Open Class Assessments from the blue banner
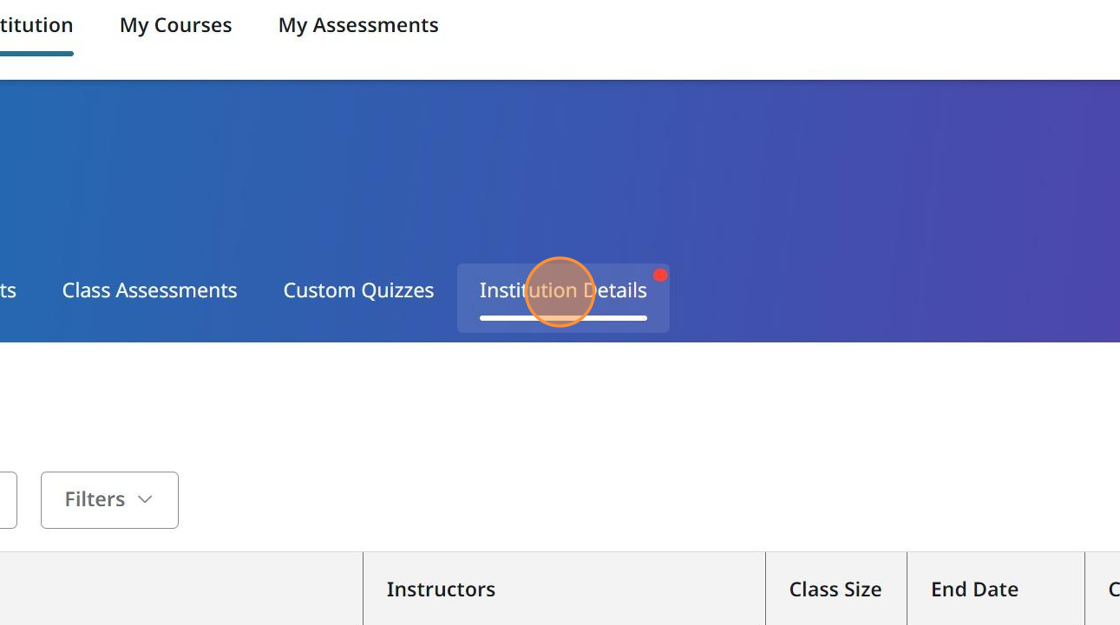1120x625 pixels. [x=149, y=290]
